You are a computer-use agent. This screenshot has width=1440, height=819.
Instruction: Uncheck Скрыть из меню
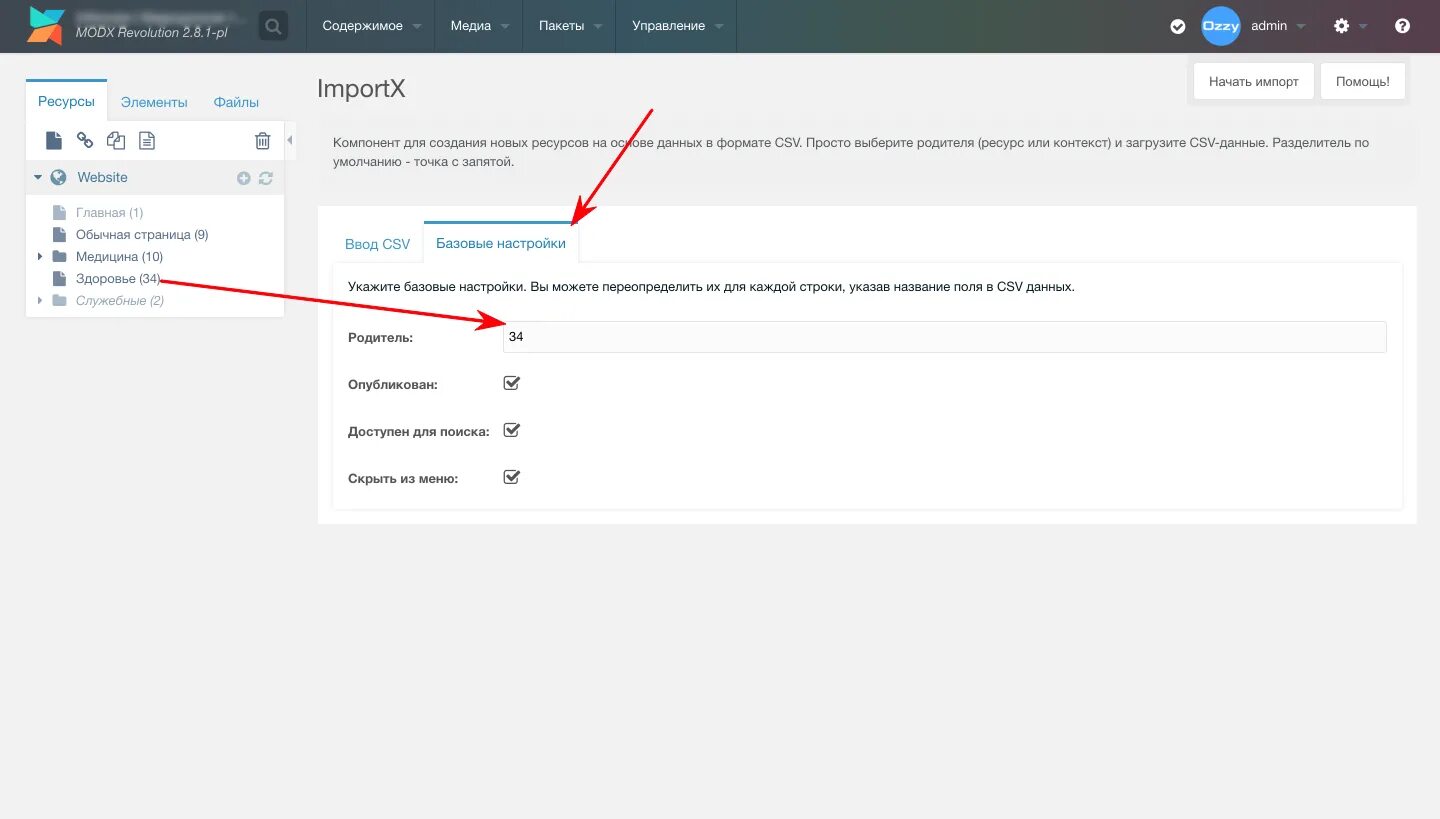pyautogui.click(x=511, y=477)
